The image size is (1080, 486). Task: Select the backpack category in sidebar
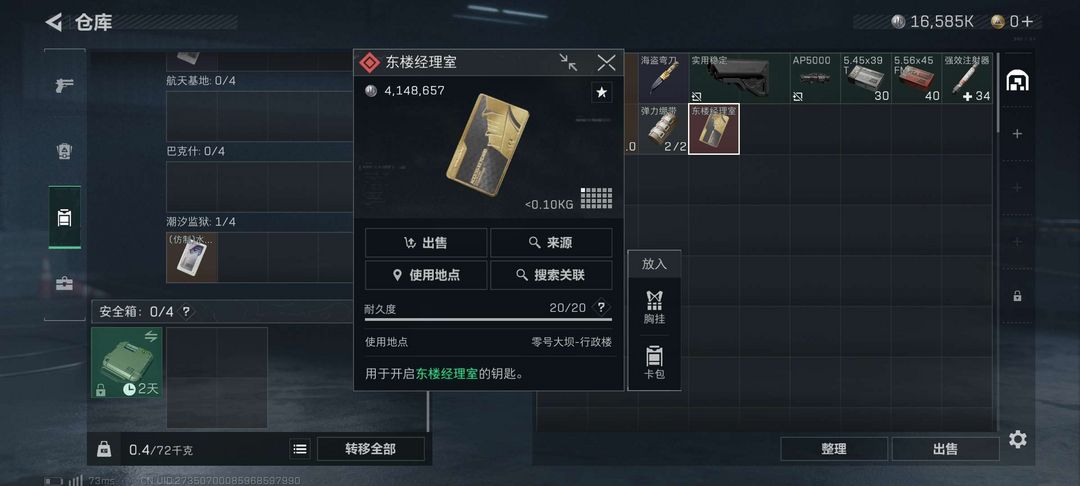(x=65, y=218)
